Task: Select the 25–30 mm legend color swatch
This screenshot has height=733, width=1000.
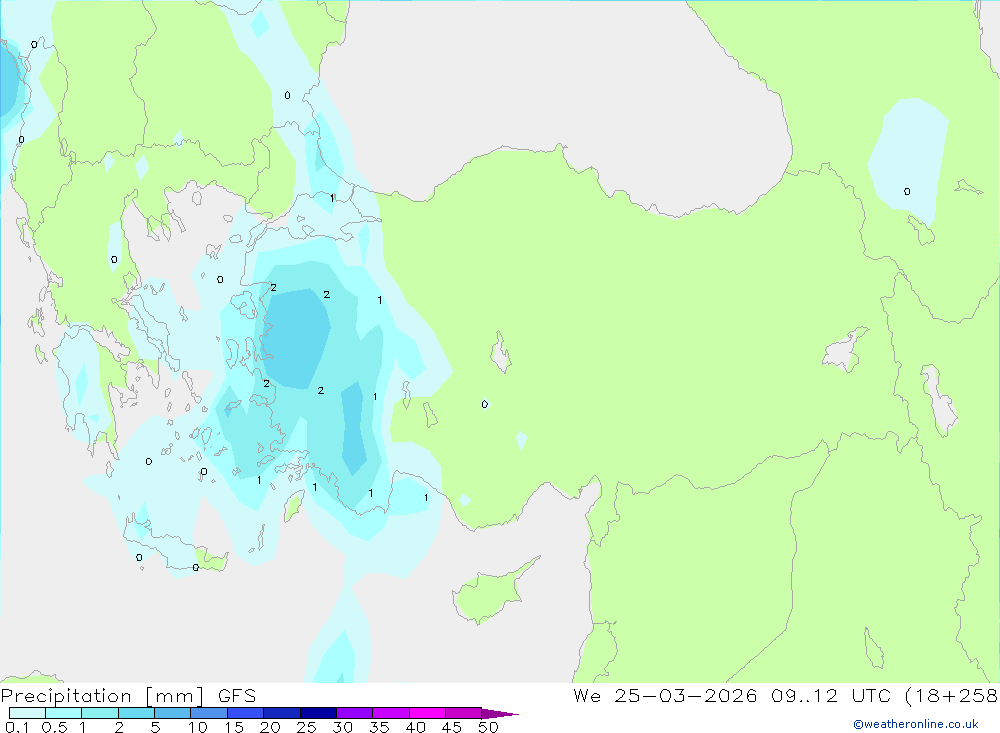Action: click(x=318, y=713)
